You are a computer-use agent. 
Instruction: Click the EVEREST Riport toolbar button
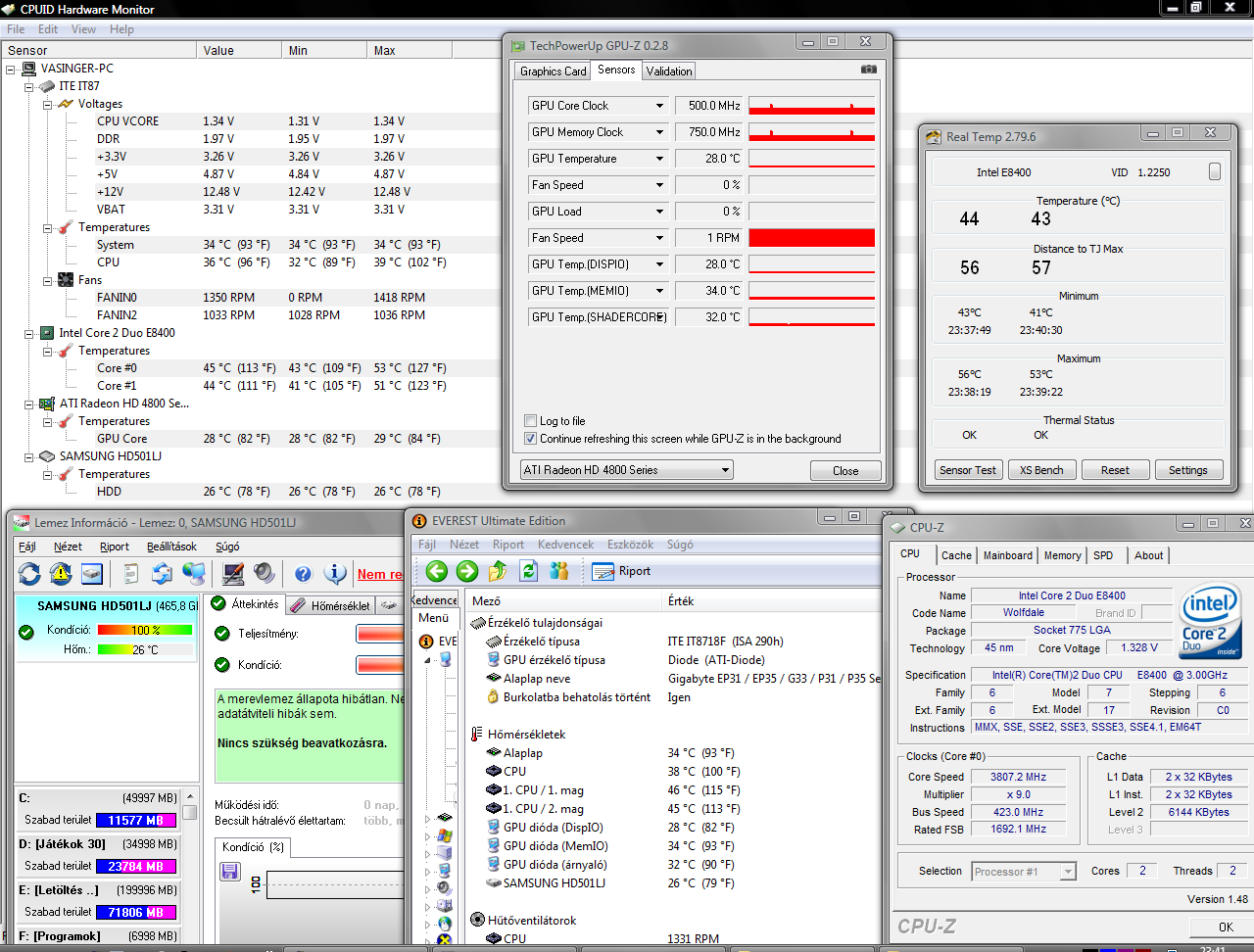click(621, 571)
